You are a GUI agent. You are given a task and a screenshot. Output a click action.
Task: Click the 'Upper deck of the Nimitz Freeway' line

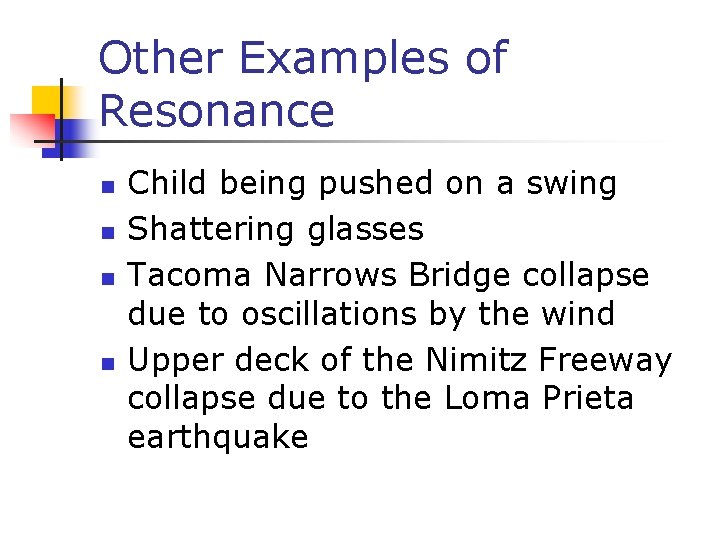click(400, 358)
